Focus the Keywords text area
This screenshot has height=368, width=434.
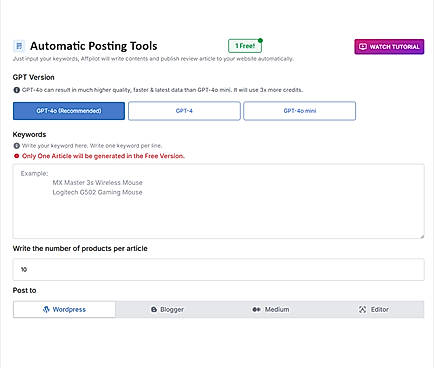(x=219, y=201)
